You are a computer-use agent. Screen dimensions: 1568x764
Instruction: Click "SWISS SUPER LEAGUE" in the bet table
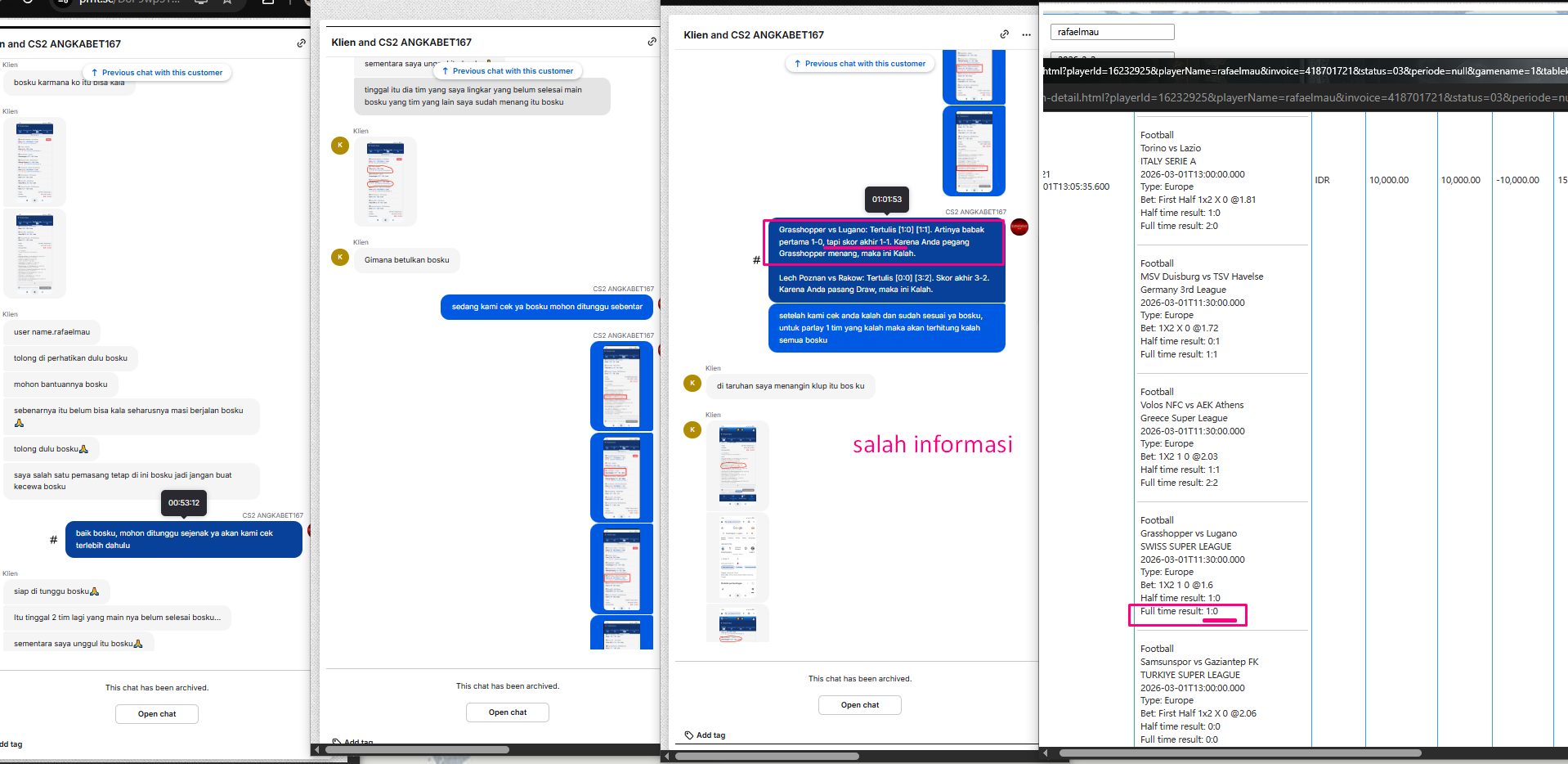pos(1185,546)
